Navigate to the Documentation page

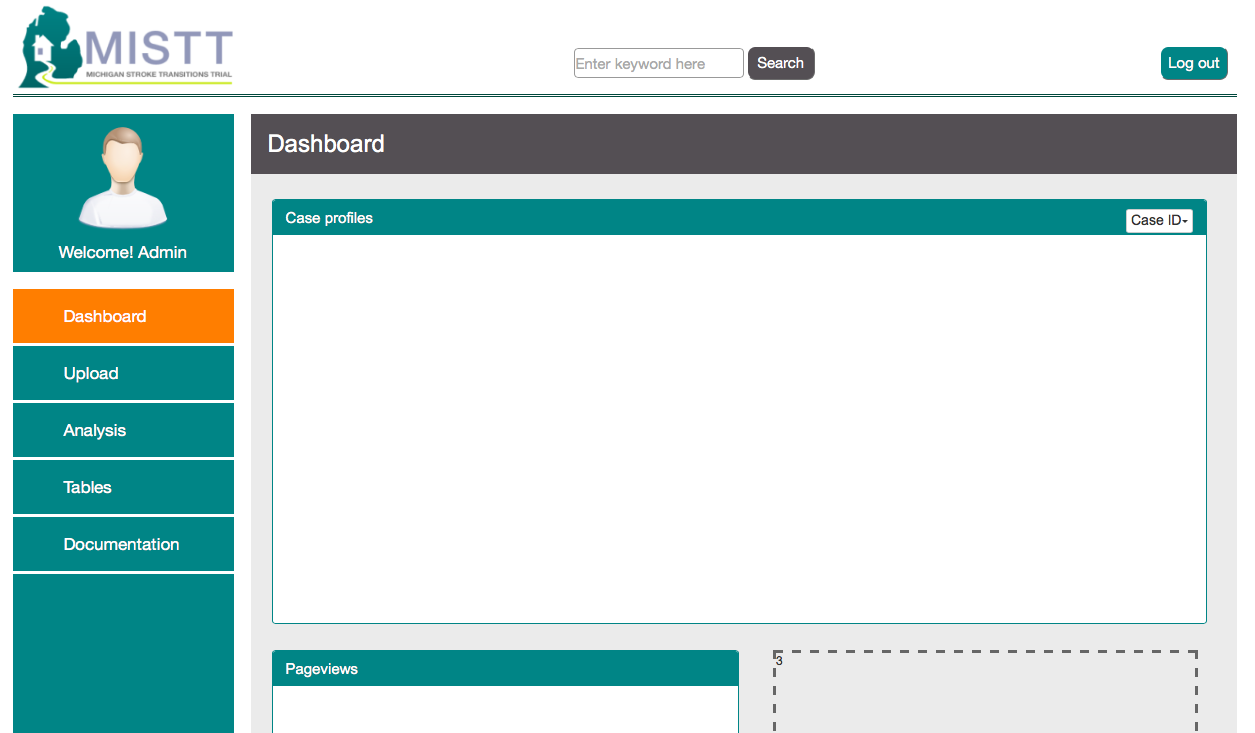(123, 544)
